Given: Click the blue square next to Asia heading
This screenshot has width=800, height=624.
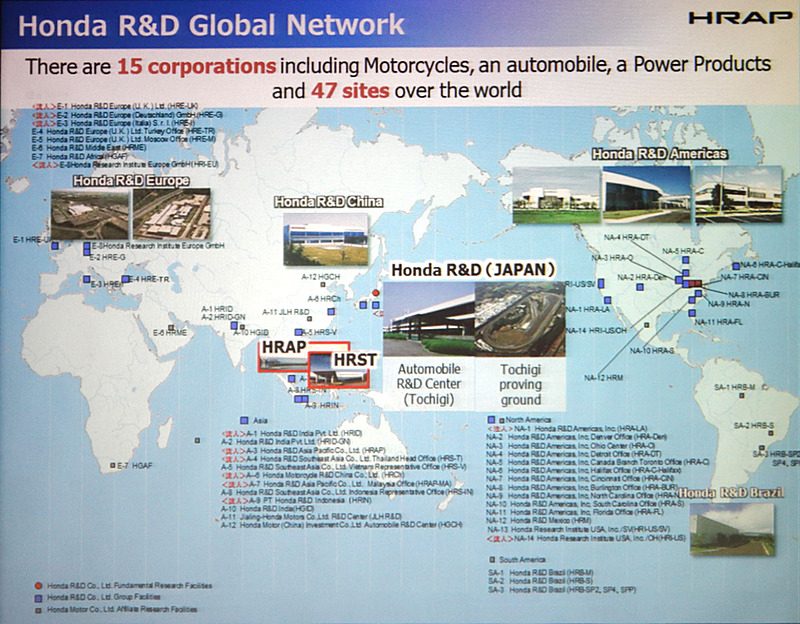Looking at the screenshot, I should point(244,420).
